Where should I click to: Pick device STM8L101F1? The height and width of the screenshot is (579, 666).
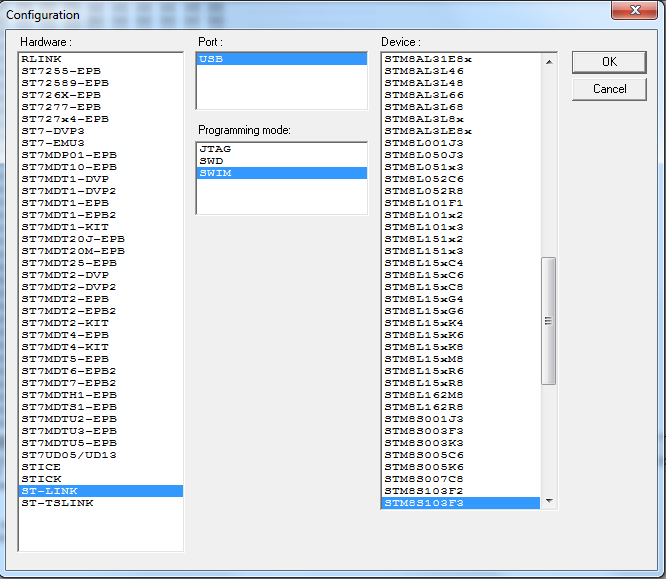click(461, 203)
